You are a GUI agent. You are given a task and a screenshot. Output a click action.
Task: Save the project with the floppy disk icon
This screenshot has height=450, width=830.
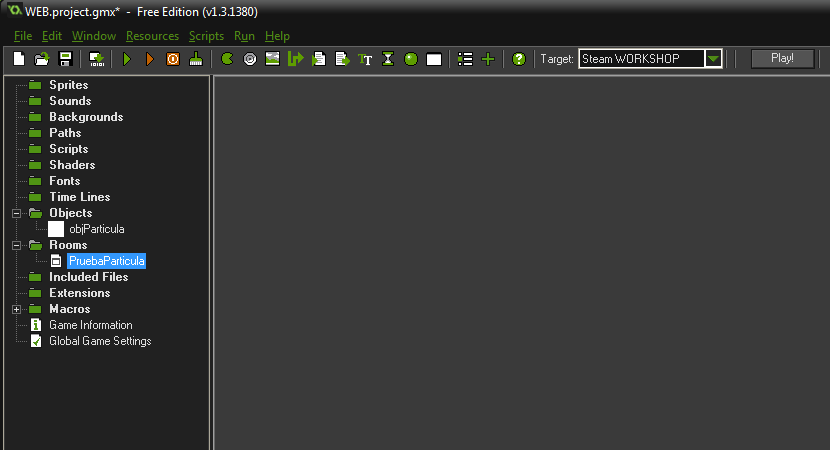point(65,59)
